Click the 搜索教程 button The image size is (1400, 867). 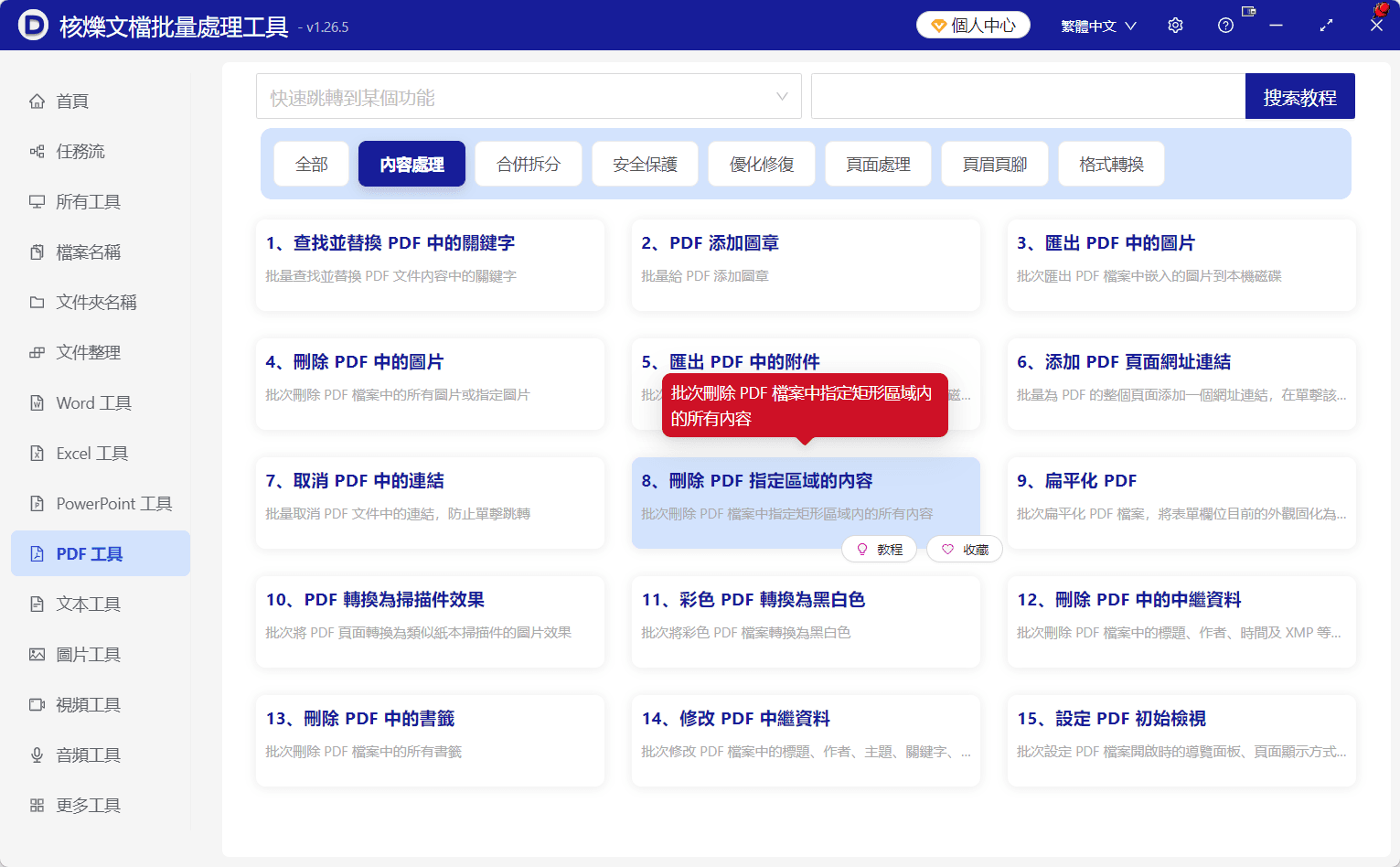pyautogui.click(x=1300, y=96)
